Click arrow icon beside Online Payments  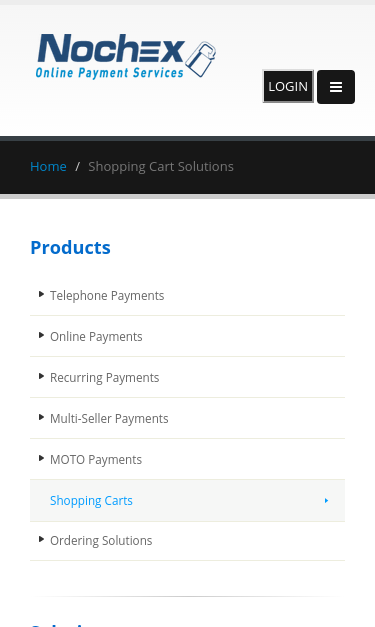41,335
